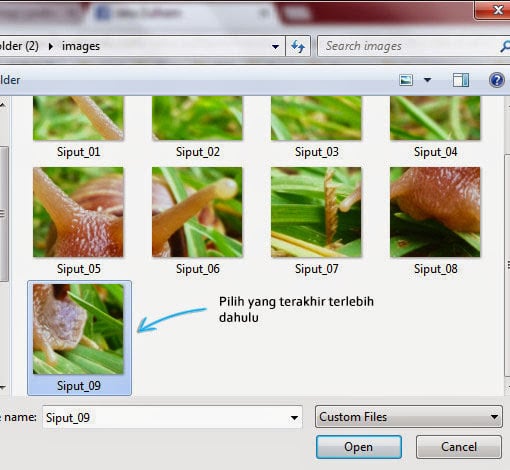Expand the view options dropdown arrow
510x470 pixels.
pos(427,80)
